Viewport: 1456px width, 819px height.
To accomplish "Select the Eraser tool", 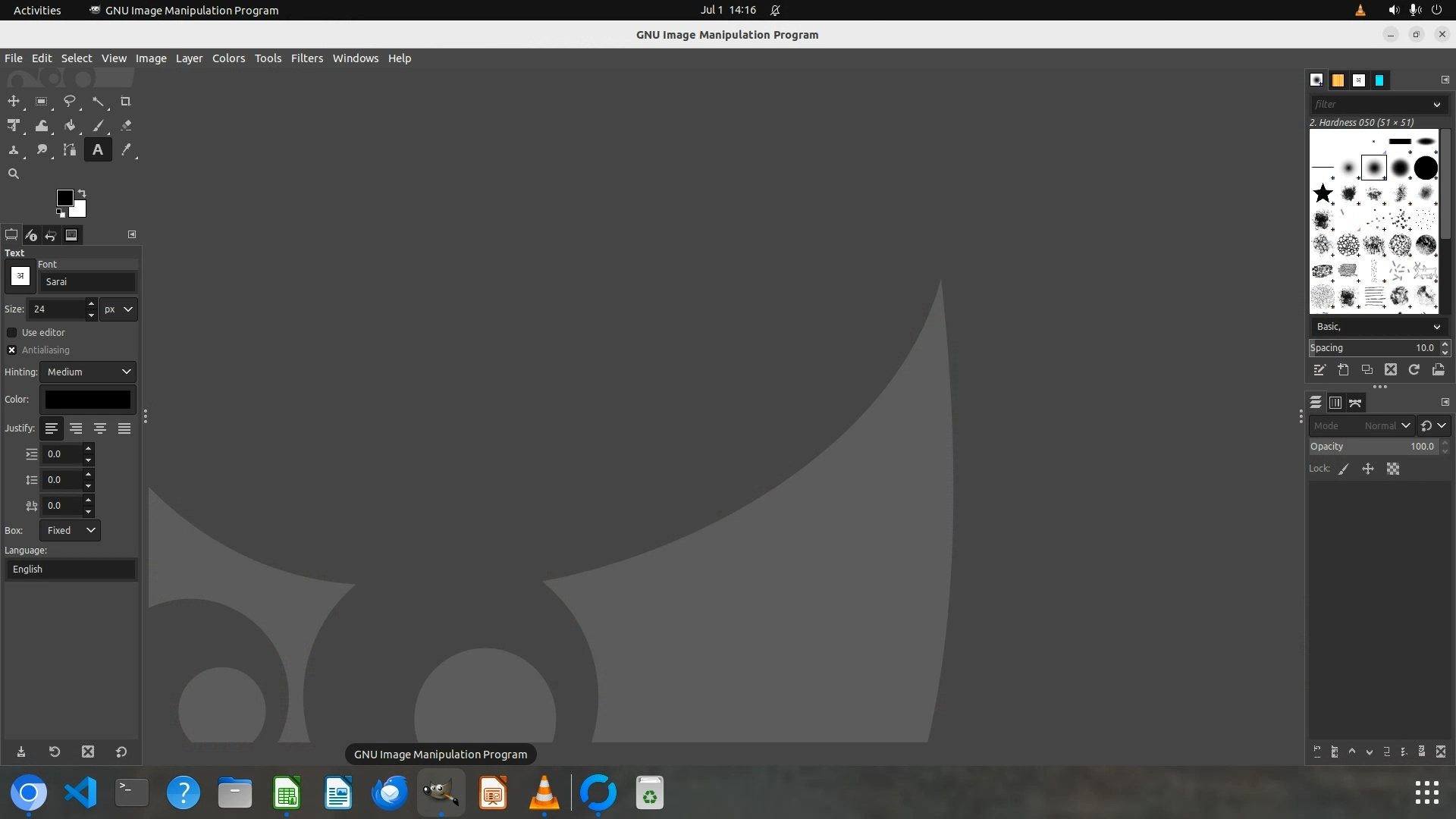I will tap(126, 126).
